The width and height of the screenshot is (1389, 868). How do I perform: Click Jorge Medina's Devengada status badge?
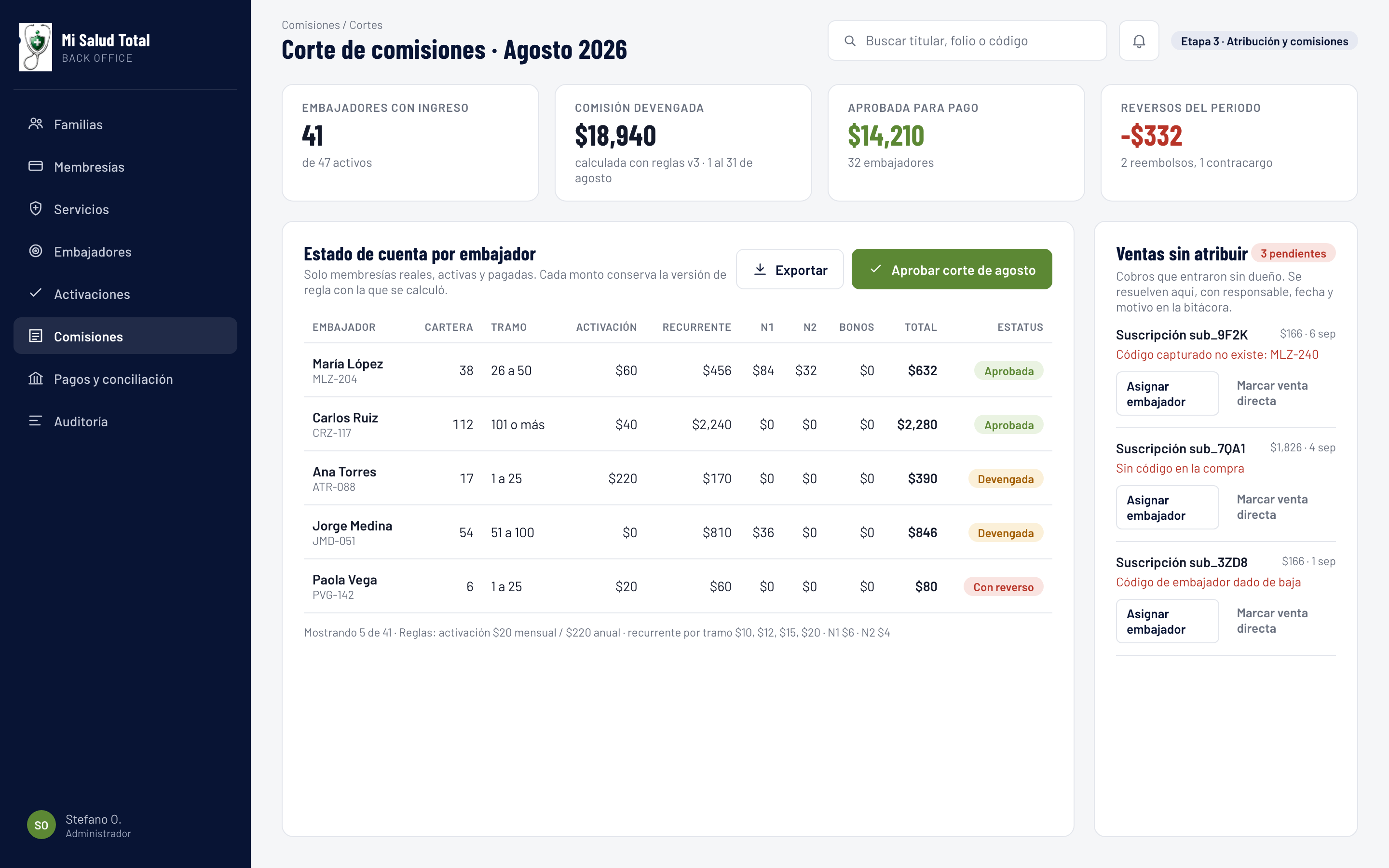click(x=1006, y=533)
